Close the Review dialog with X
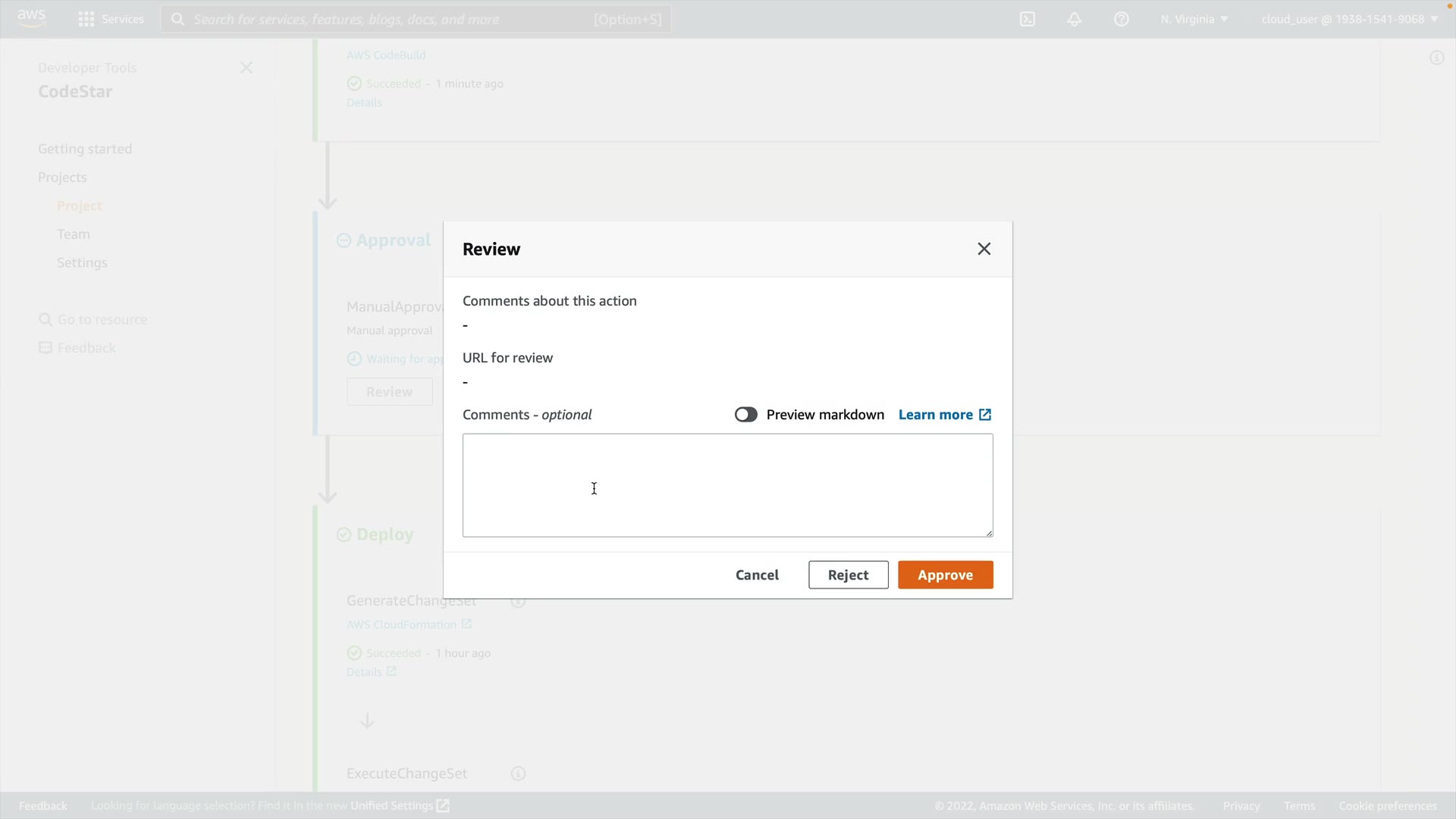Viewport: 1456px width, 819px height. pyautogui.click(x=984, y=249)
